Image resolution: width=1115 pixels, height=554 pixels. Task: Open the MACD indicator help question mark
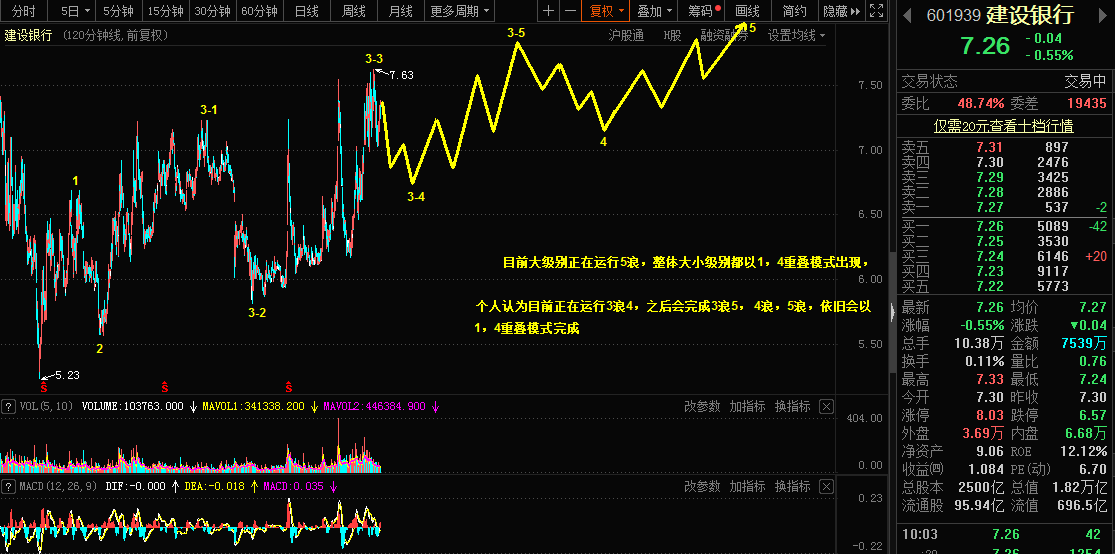[9, 486]
